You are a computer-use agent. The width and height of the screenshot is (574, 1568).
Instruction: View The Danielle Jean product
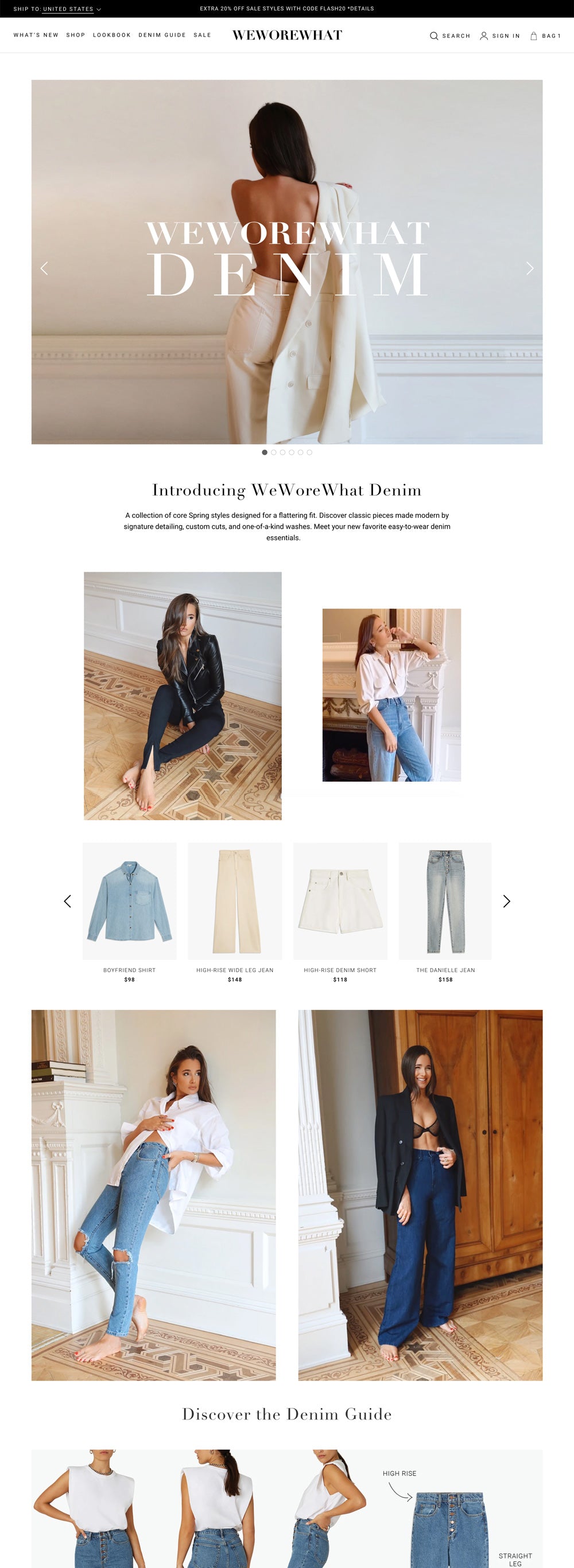pos(445,970)
